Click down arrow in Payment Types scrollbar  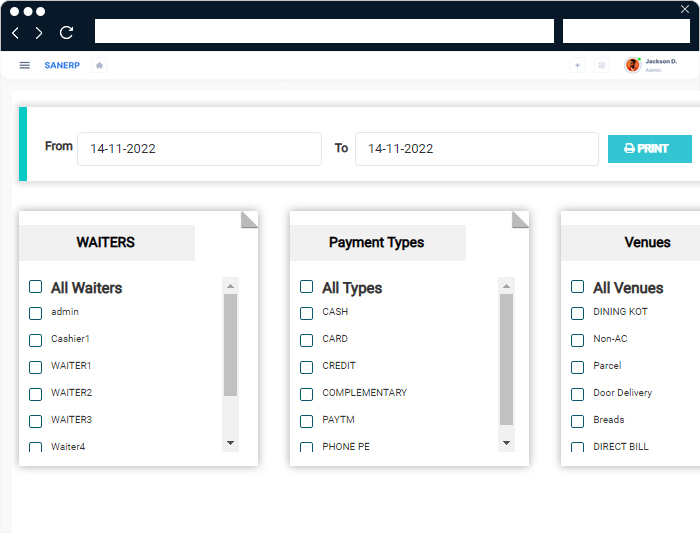tap(506, 442)
